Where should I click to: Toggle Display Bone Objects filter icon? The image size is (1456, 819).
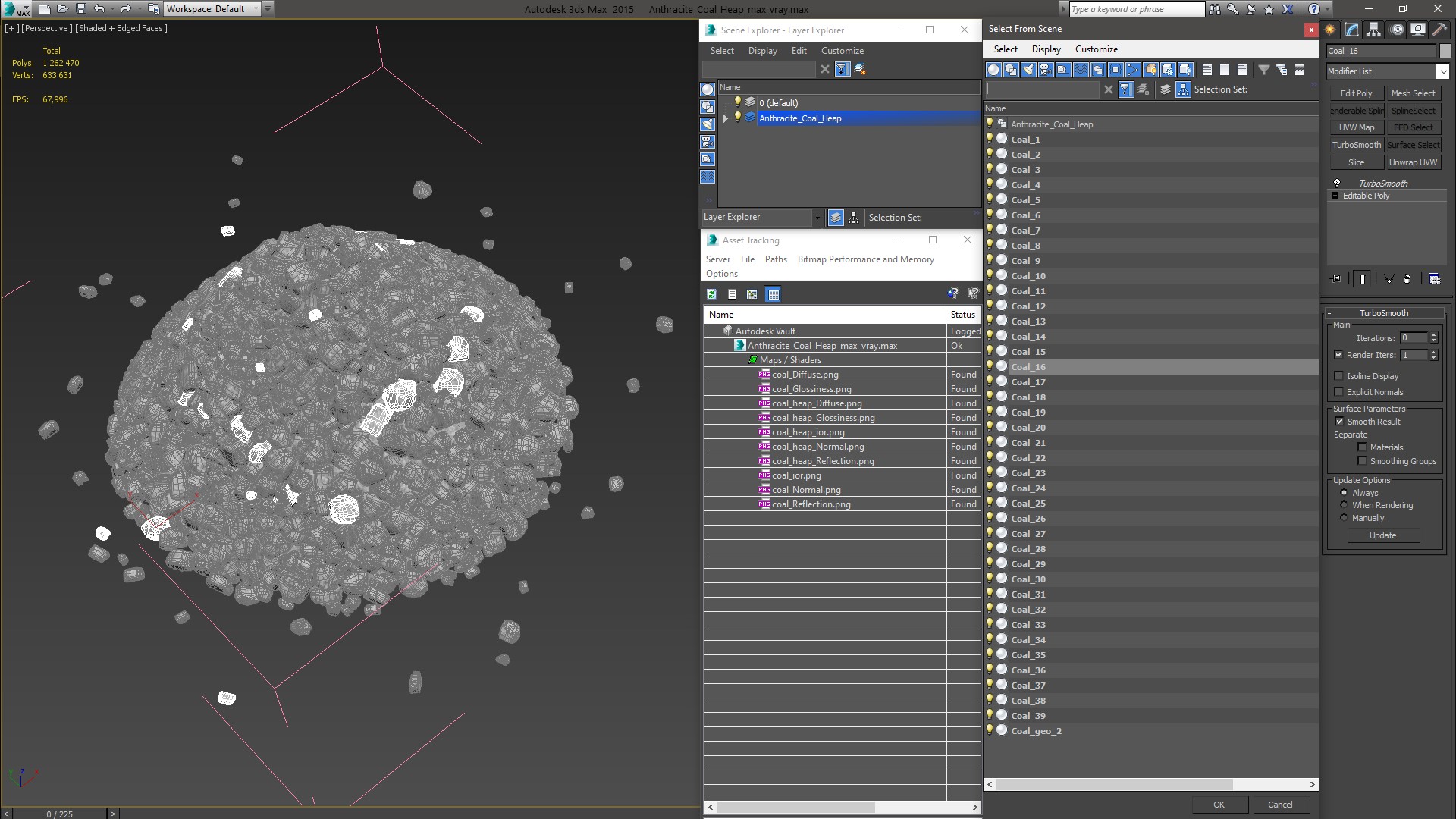click(1133, 70)
